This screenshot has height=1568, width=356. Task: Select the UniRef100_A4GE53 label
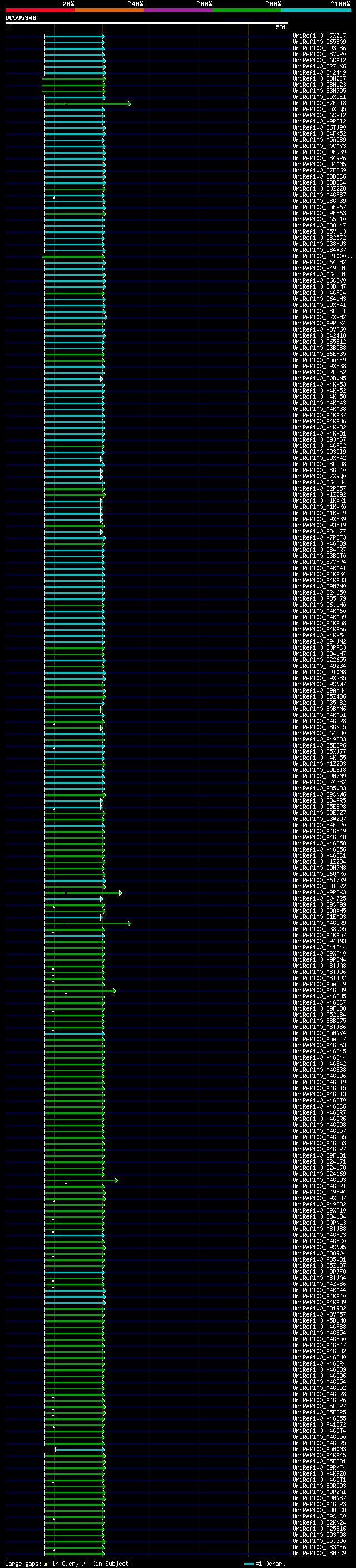click(x=319, y=1046)
